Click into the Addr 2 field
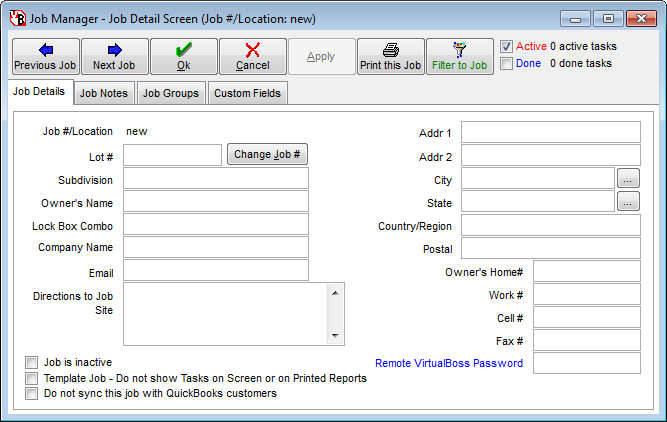Image resolution: width=667 pixels, height=422 pixels. click(x=551, y=155)
